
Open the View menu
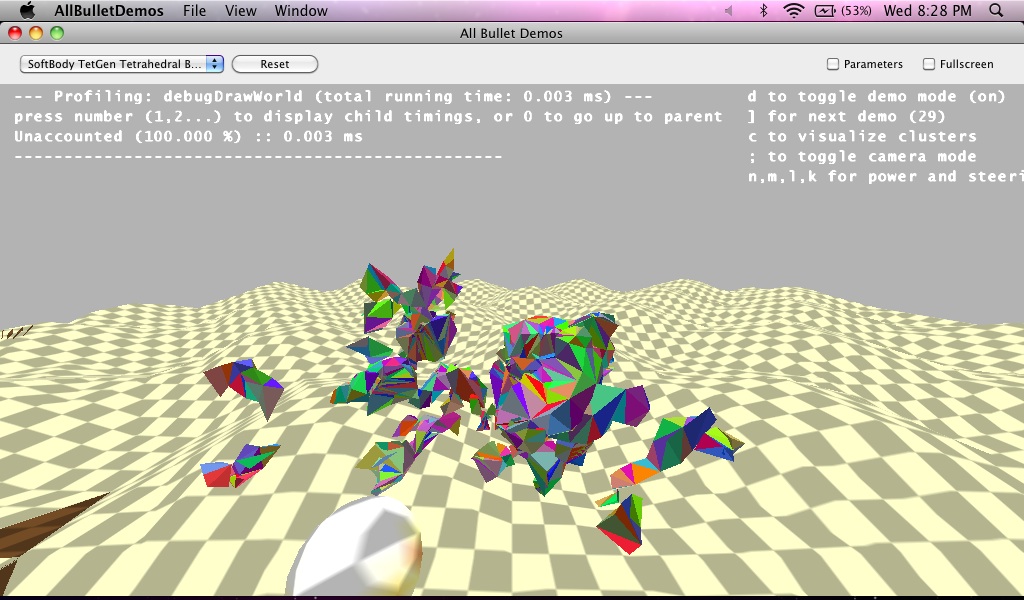click(240, 10)
